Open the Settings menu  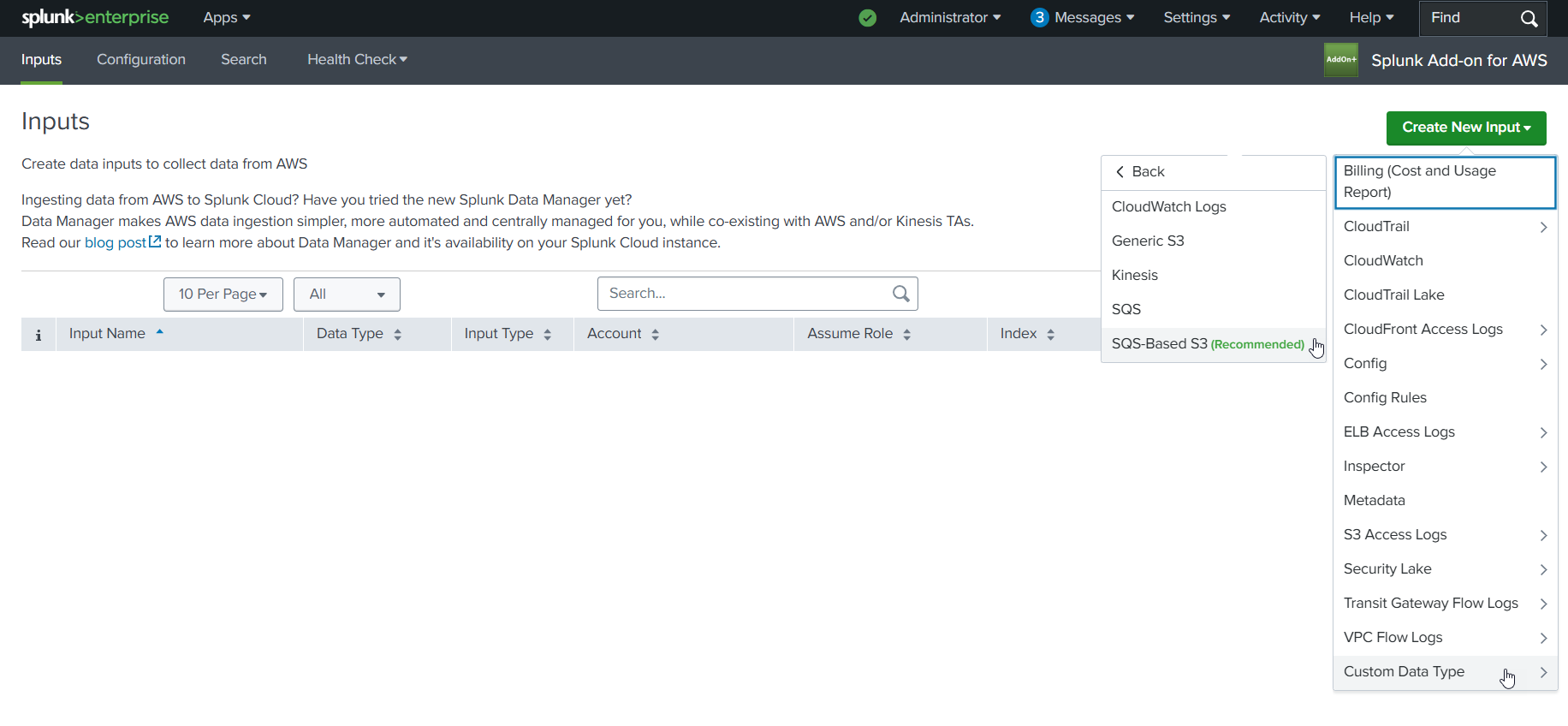click(1197, 18)
